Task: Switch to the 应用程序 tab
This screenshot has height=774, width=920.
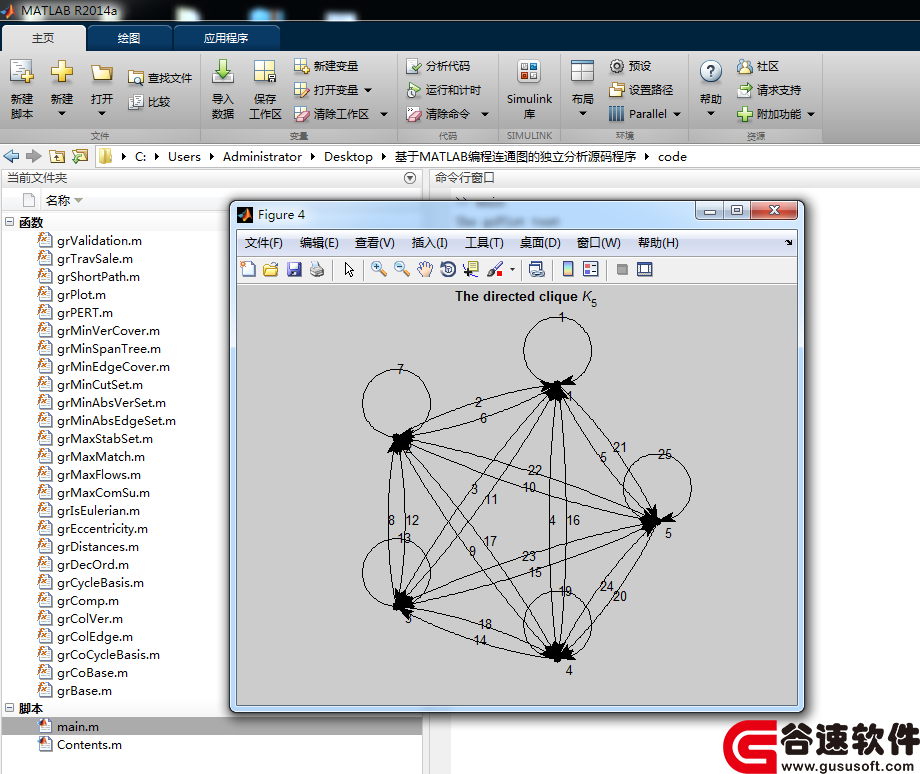Action: click(x=226, y=38)
